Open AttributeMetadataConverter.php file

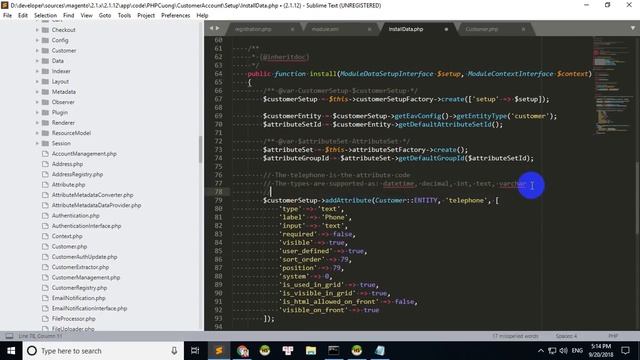92,195
